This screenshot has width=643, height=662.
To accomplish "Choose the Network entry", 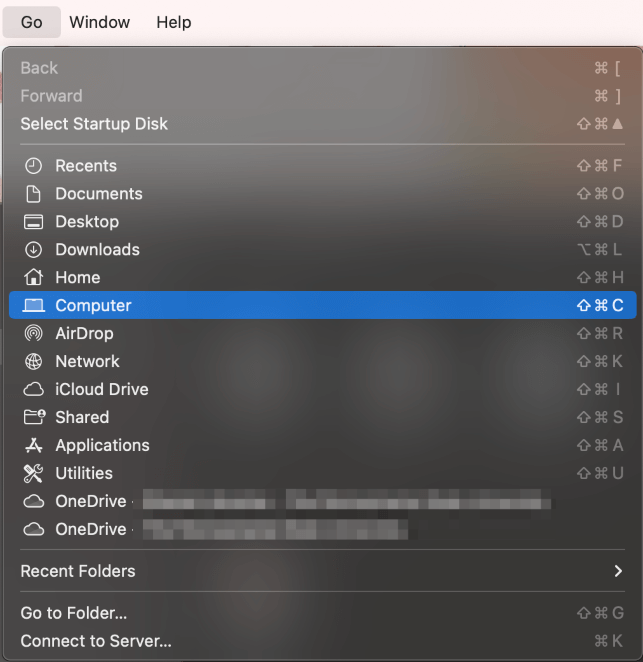I will tap(323, 361).
